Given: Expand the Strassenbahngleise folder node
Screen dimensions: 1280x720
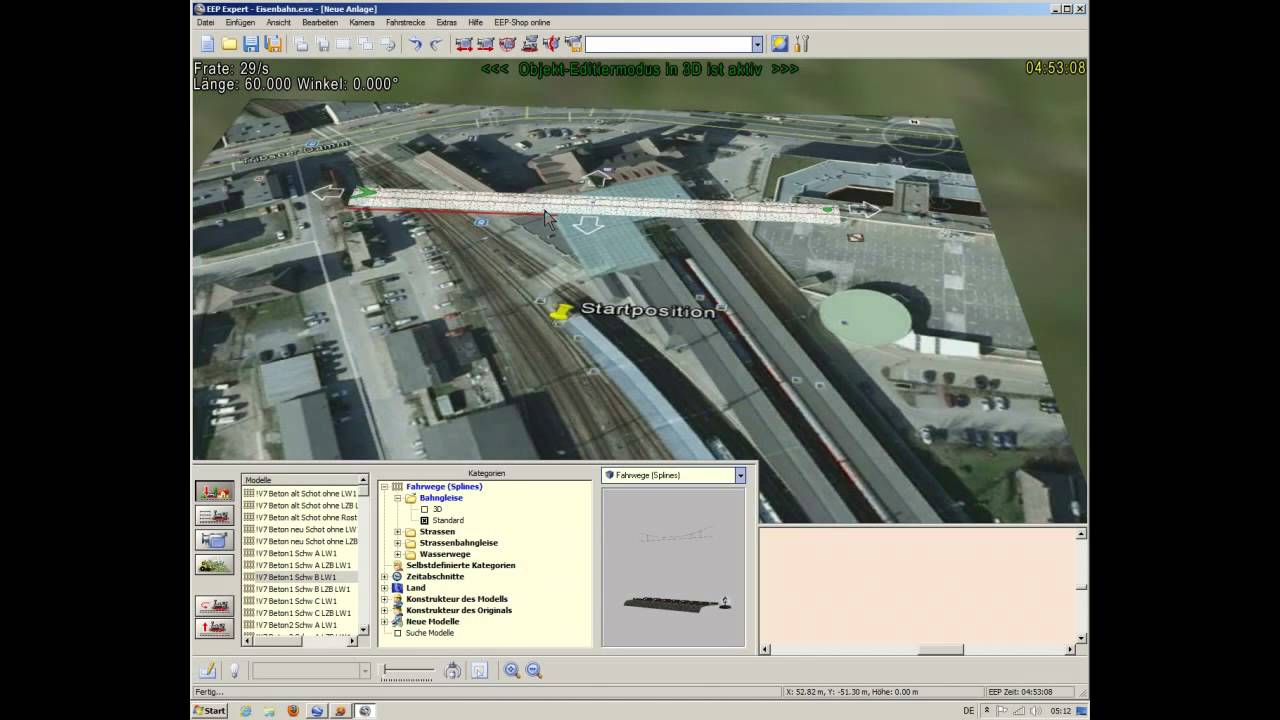Looking at the screenshot, I should (x=397, y=543).
